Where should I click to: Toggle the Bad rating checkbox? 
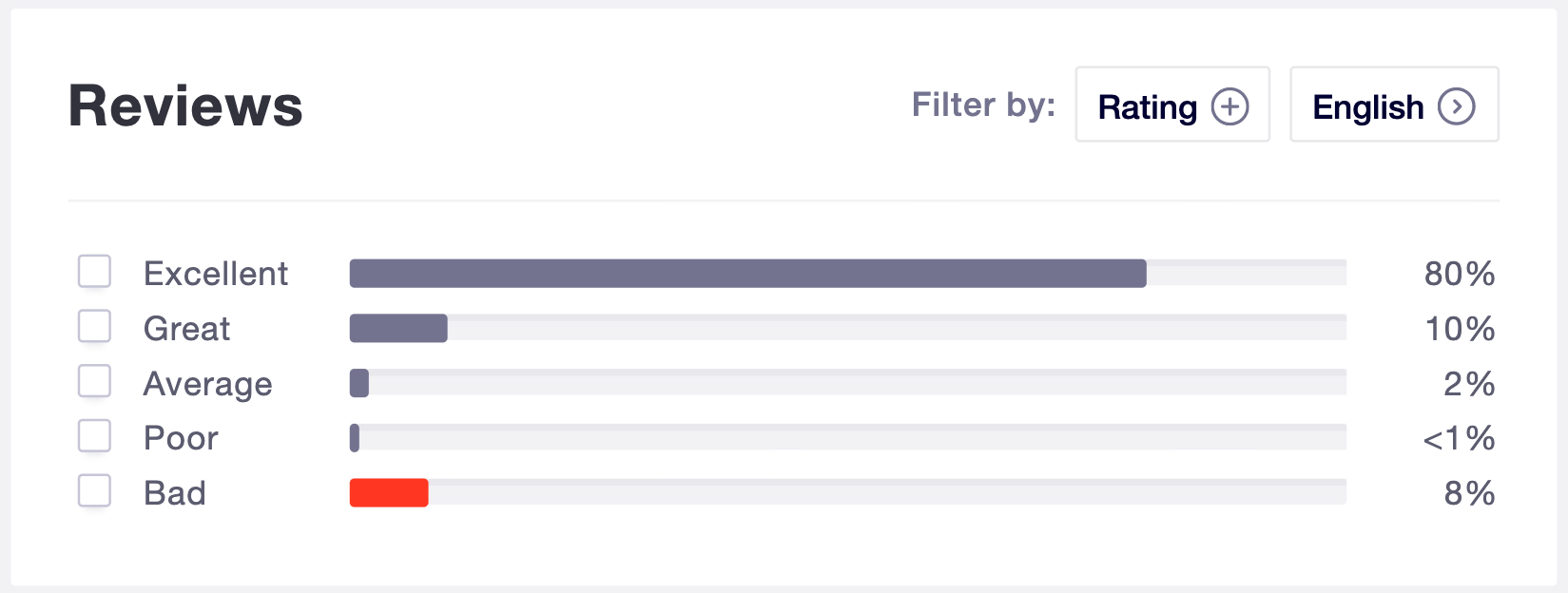(x=94, y=491)
